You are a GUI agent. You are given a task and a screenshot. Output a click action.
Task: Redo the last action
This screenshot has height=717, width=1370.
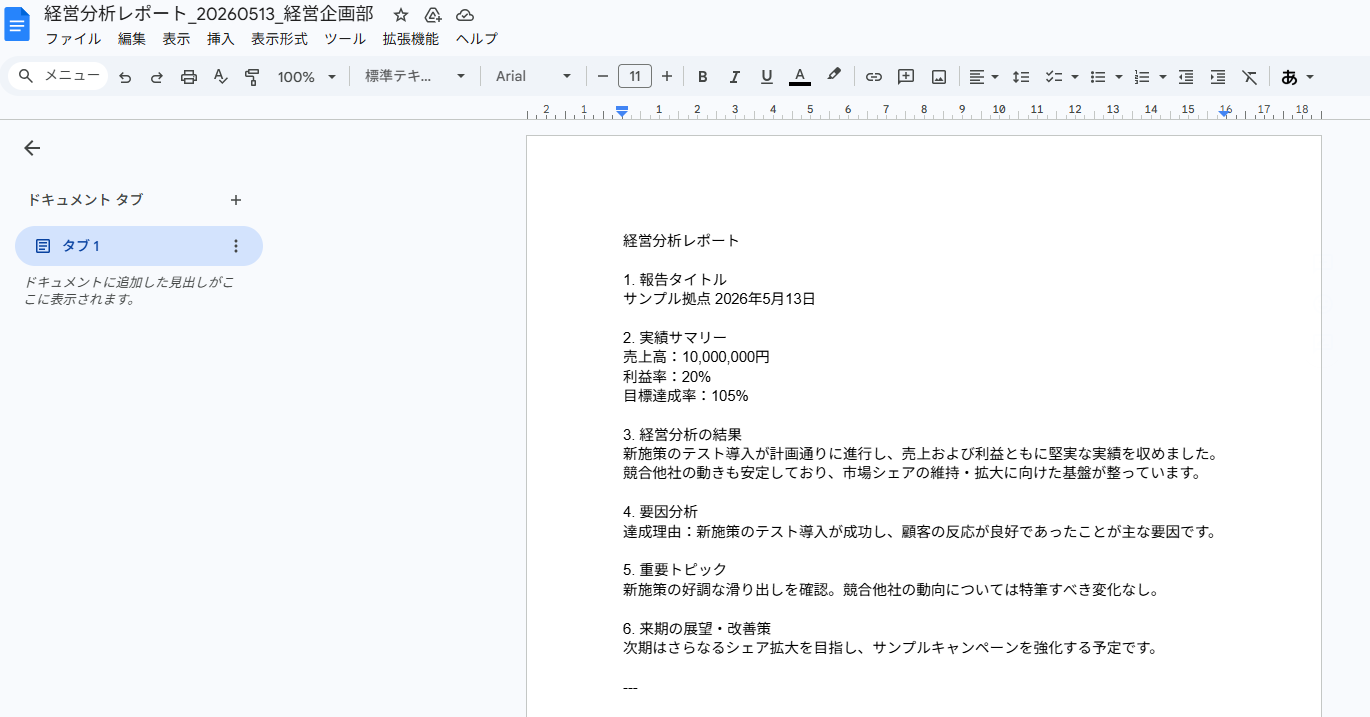[157, 77]
